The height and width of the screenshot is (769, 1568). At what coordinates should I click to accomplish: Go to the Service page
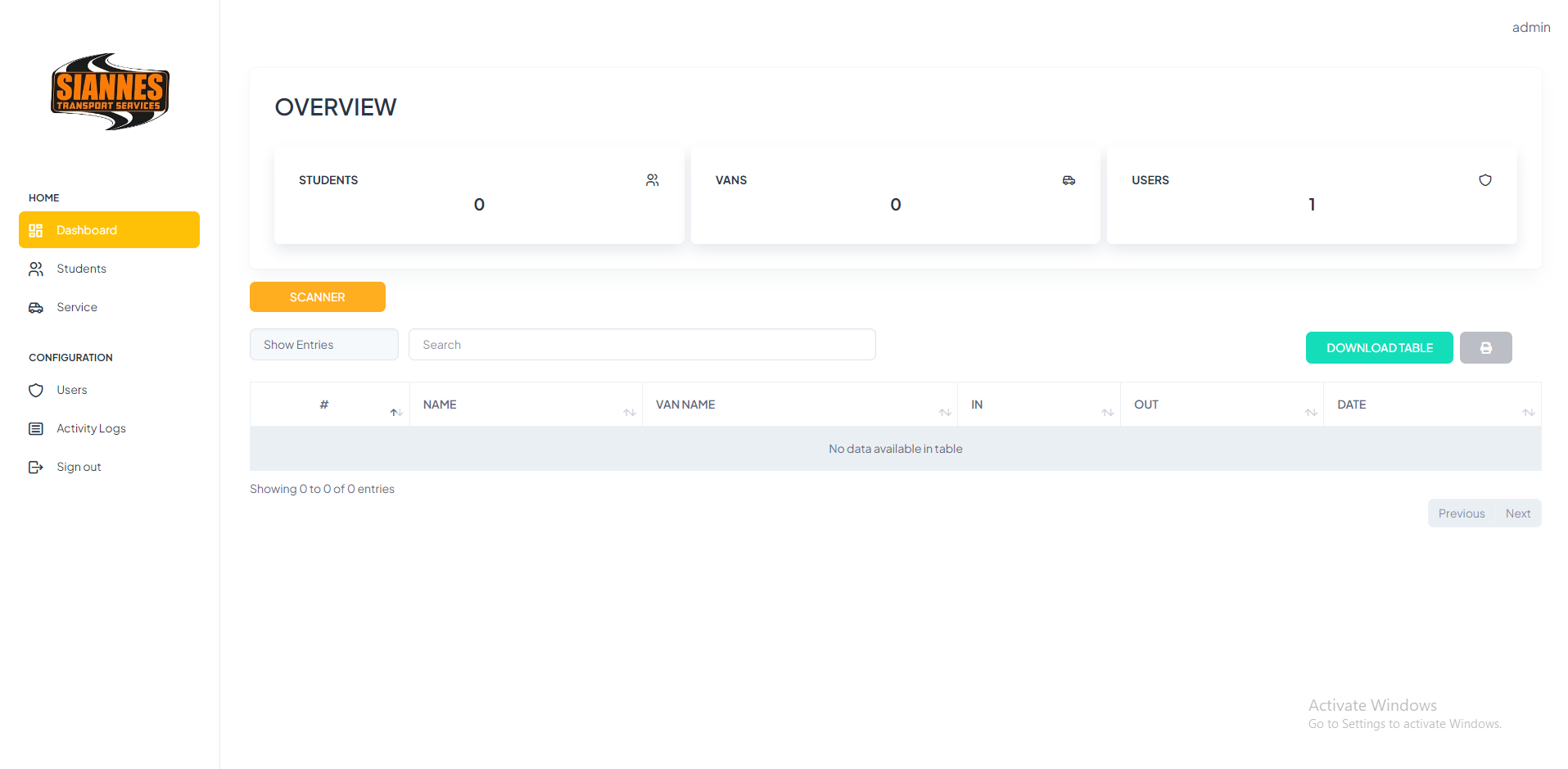click(77, 307)
